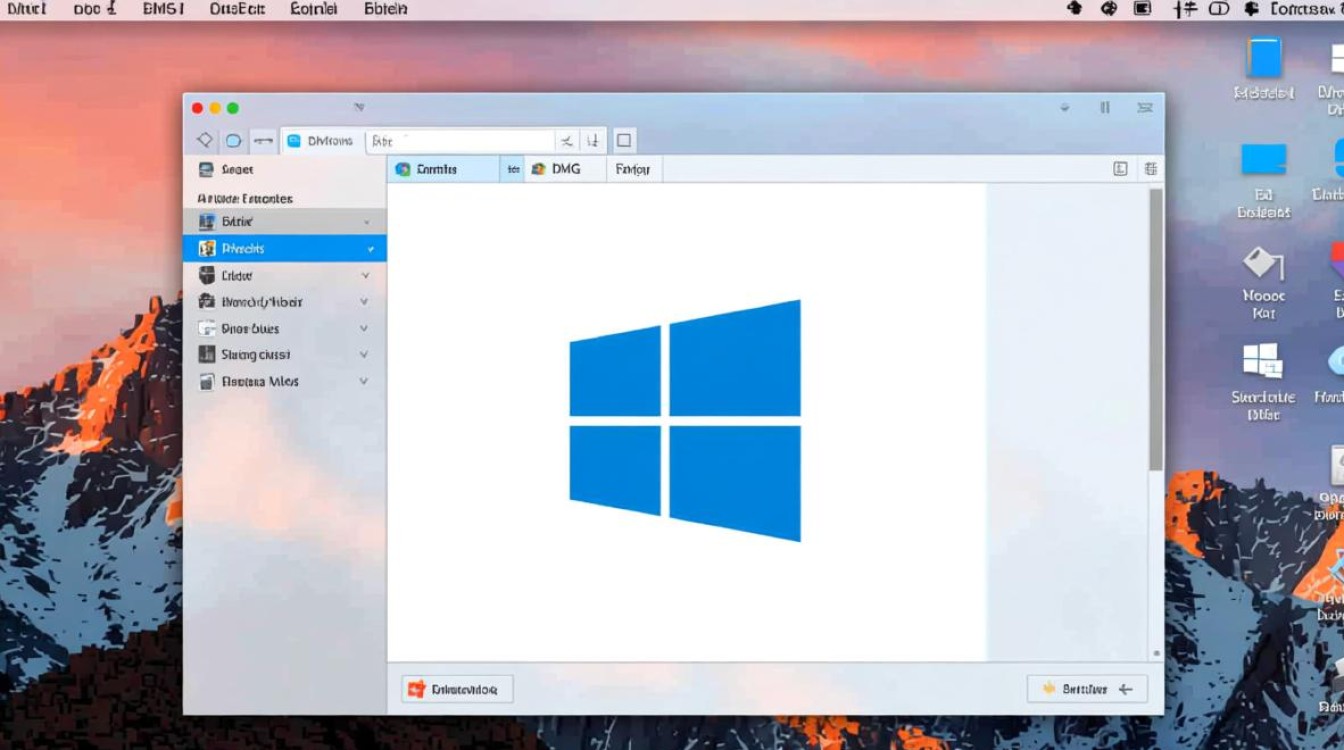Screen dimensions: 1344x750
Task: Open the Folder tab in the content header
Action: point(633,169)
